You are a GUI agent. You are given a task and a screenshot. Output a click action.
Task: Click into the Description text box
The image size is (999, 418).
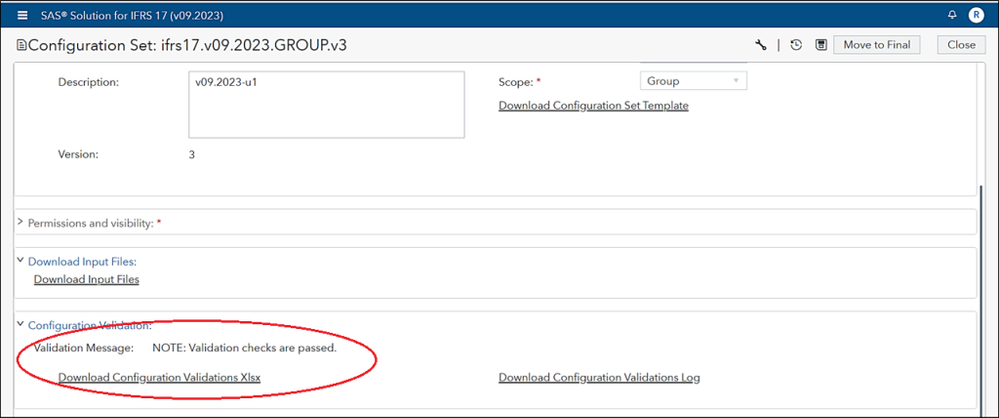click(326, 104)
